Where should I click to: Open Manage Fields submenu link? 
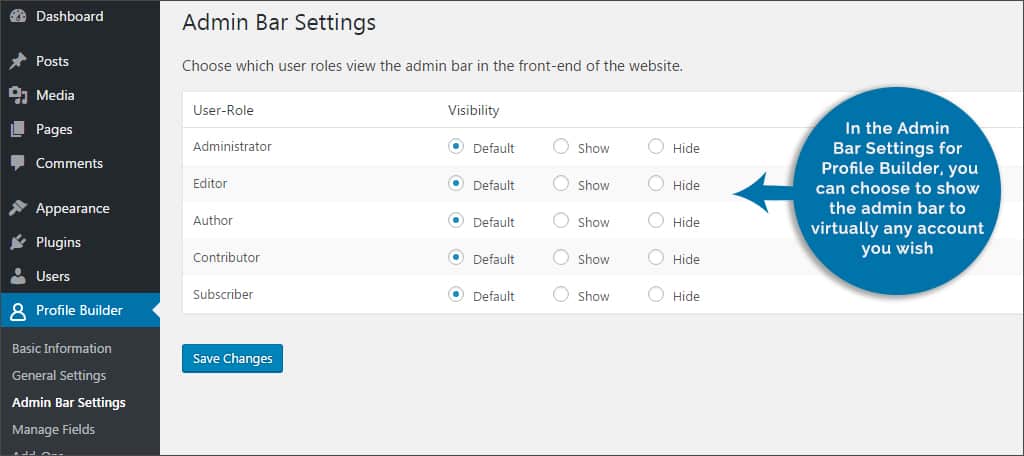[54, 430]
